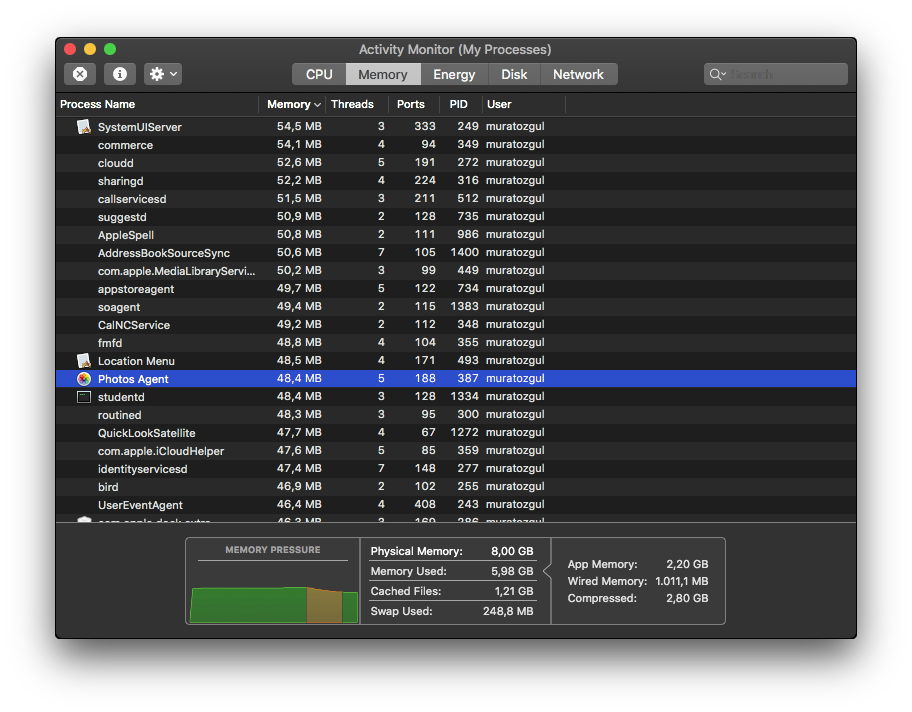The width and height of the screenshot is (912, 712).
Task: Click the Quit Process stop icon
Action: pos(80,74)
